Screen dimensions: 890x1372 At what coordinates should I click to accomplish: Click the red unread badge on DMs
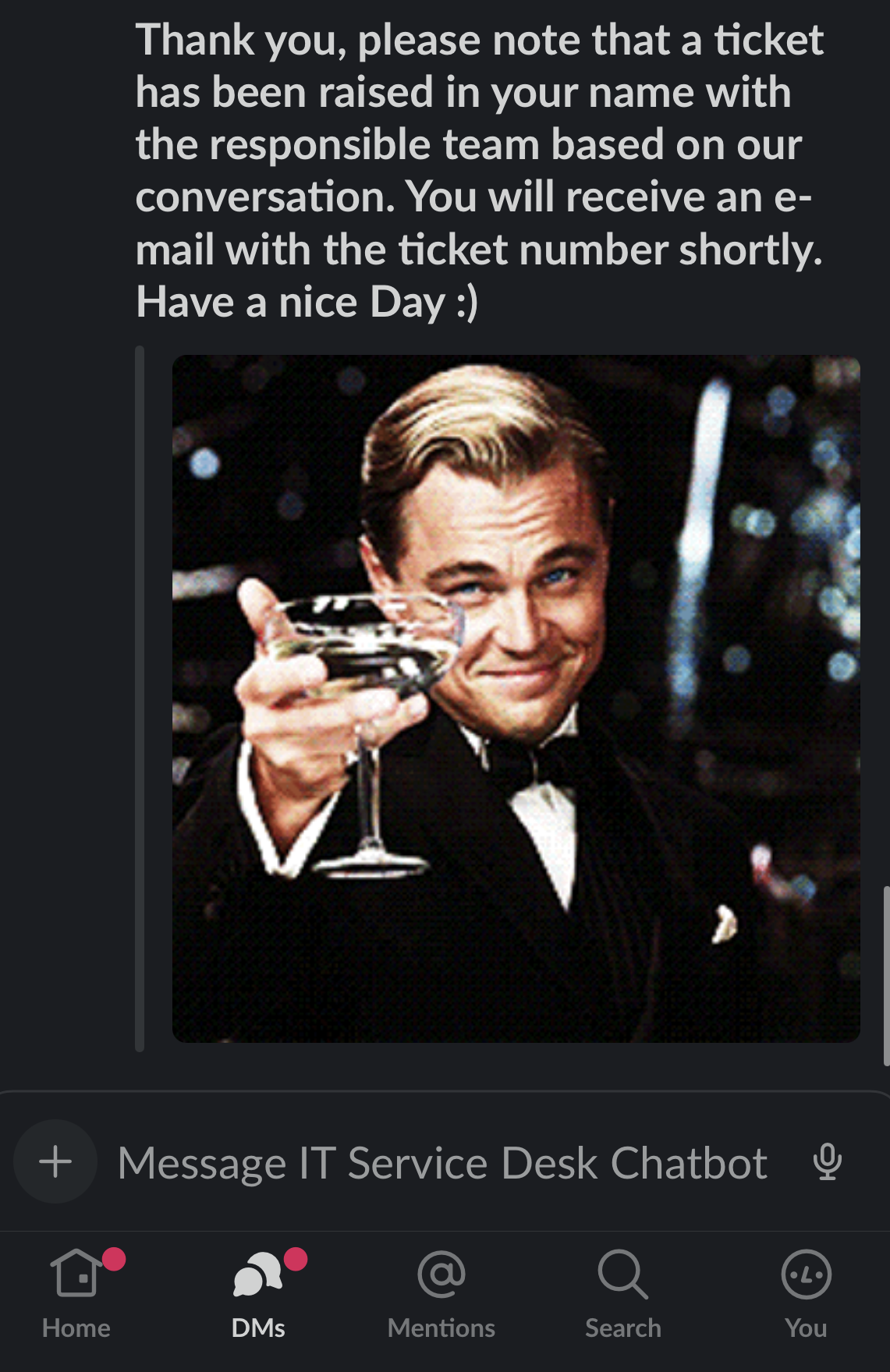click(296, 1259)
